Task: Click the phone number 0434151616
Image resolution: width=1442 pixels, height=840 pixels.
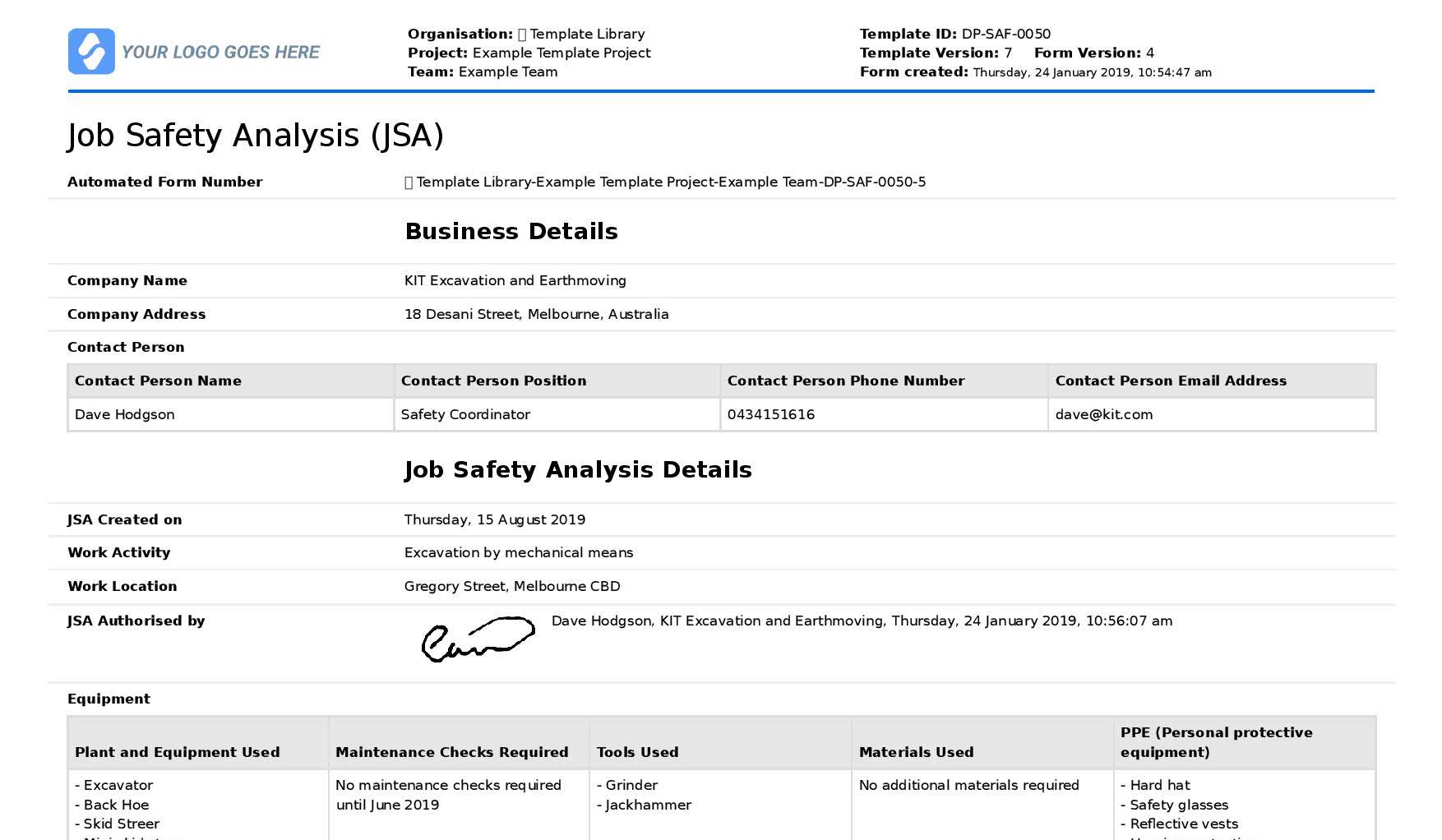Action: click(770, 414)
